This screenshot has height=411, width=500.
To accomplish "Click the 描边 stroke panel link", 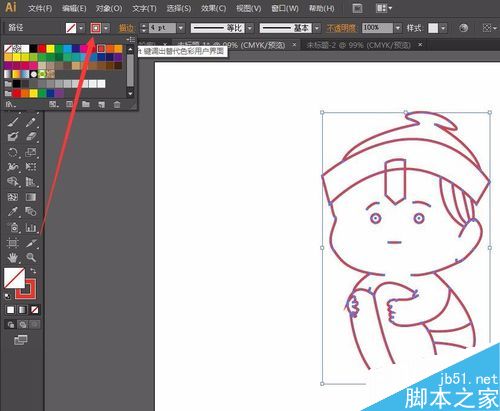I will click(126, 28).
